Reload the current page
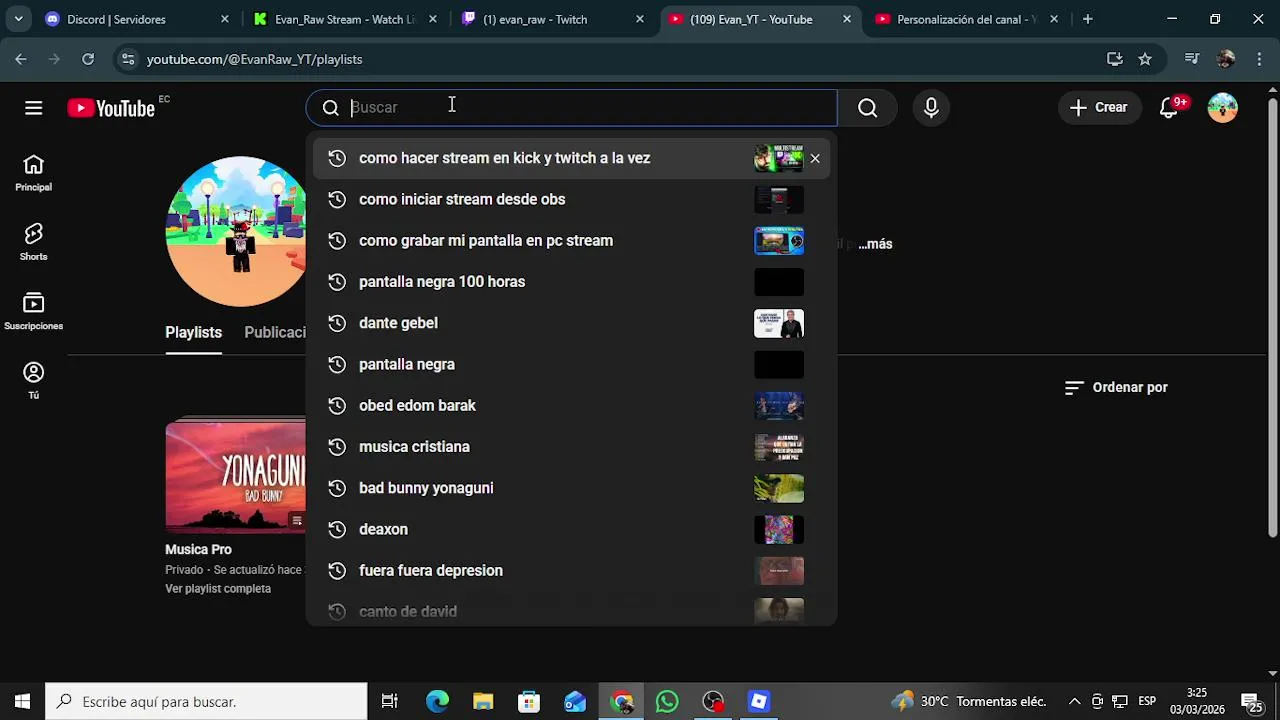1280x720 pixels. [88, 59]
